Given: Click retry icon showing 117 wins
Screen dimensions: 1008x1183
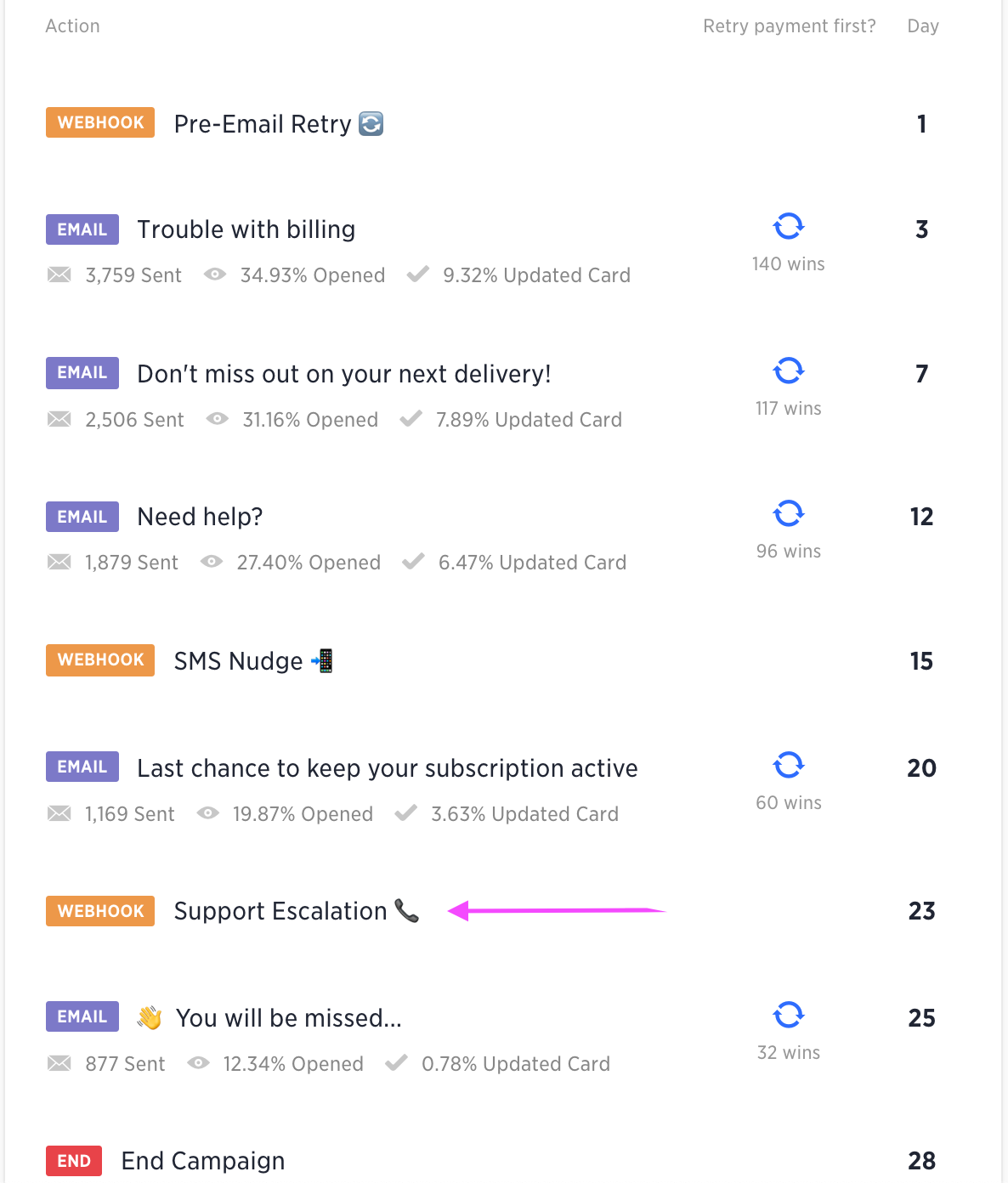Looking at the screenshot, I should coord(789,371).
